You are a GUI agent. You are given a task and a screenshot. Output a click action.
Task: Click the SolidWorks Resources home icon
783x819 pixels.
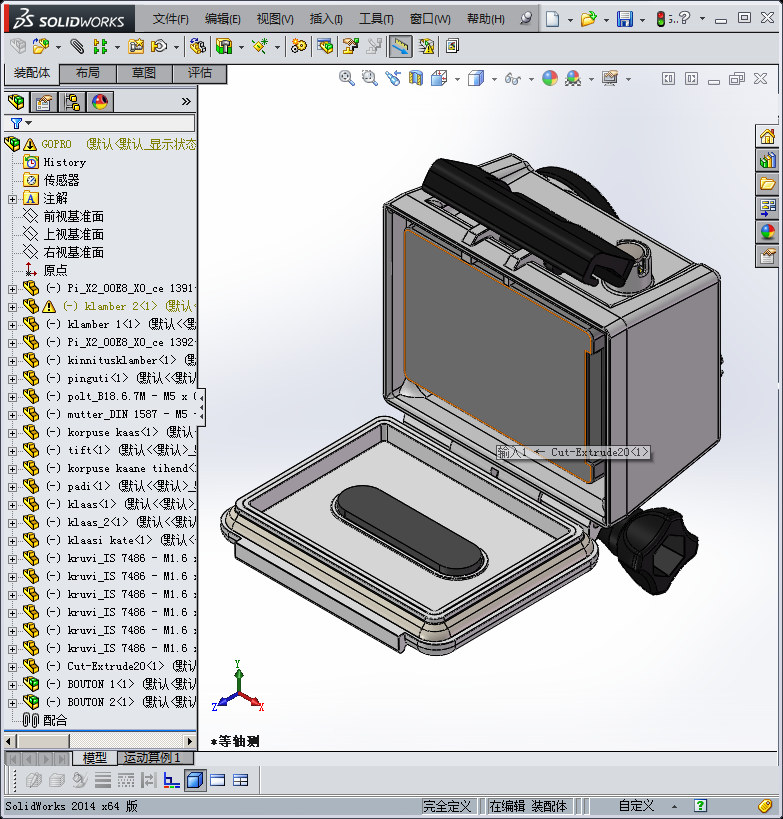(767, 136)
